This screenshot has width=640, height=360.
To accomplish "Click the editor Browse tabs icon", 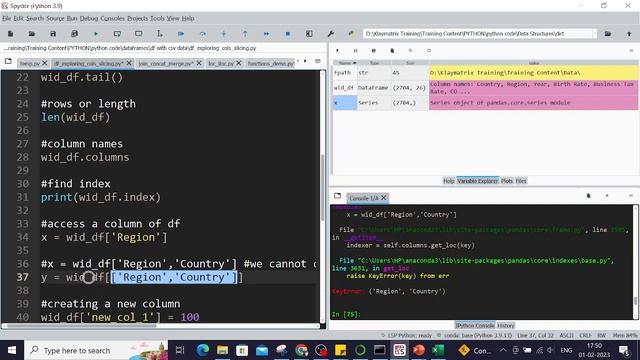I will (8, 61).
